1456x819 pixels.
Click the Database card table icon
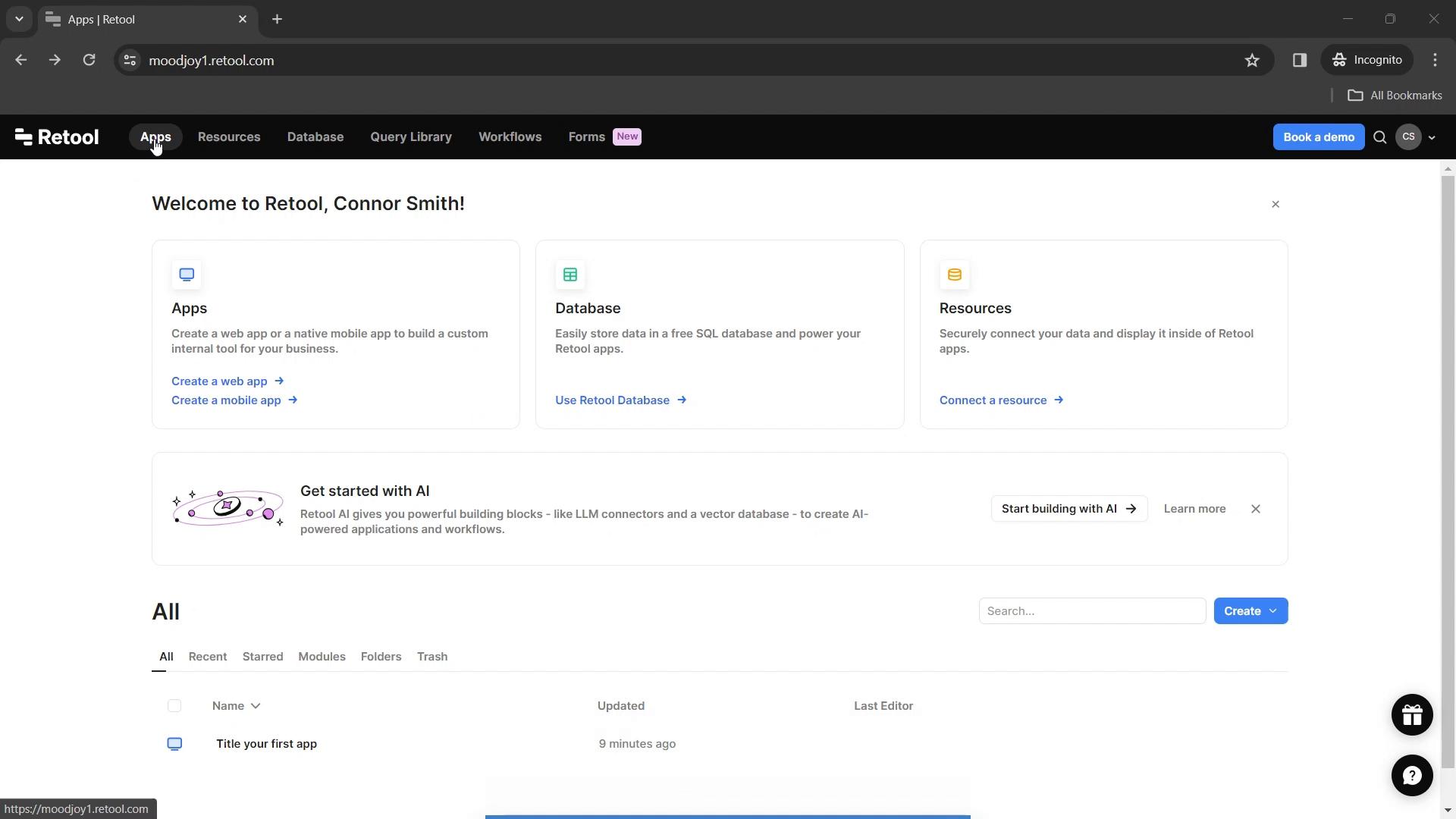tap(570, 275)
